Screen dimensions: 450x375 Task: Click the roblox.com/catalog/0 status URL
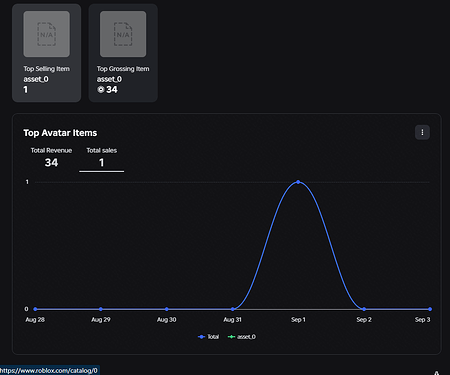coord(49,370)
